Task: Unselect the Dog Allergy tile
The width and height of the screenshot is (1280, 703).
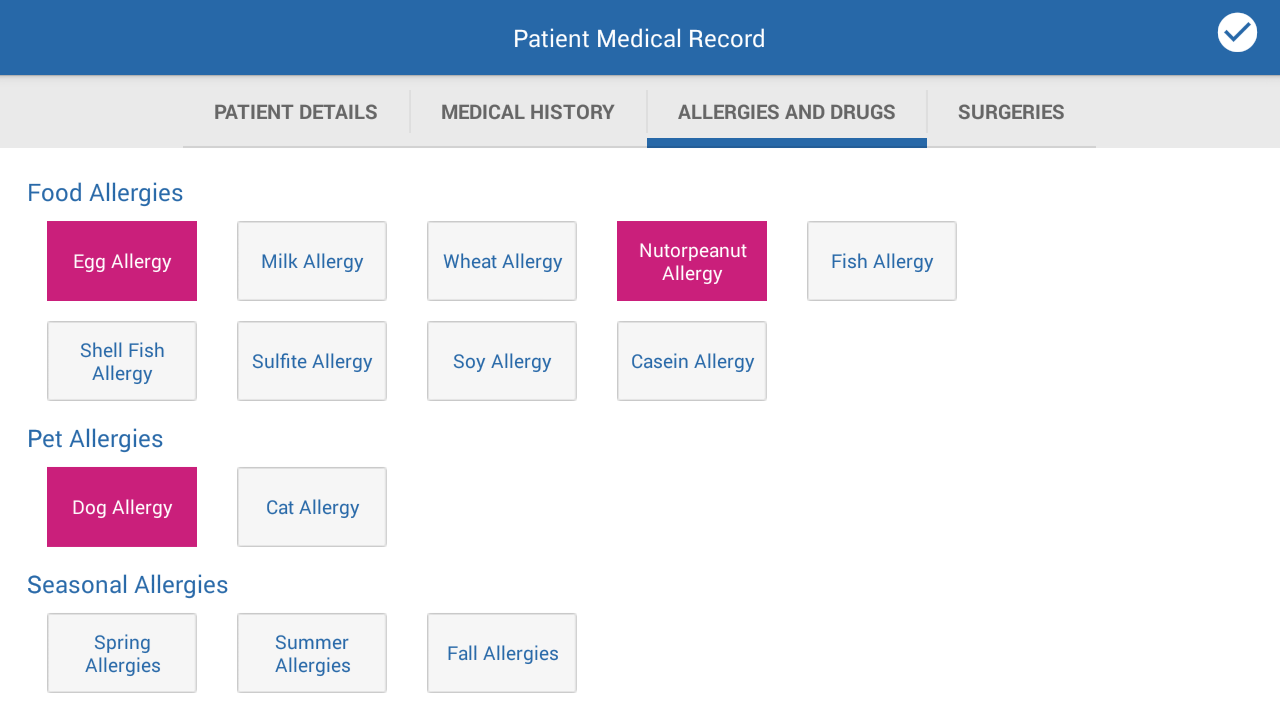Action: click(122, 507)
